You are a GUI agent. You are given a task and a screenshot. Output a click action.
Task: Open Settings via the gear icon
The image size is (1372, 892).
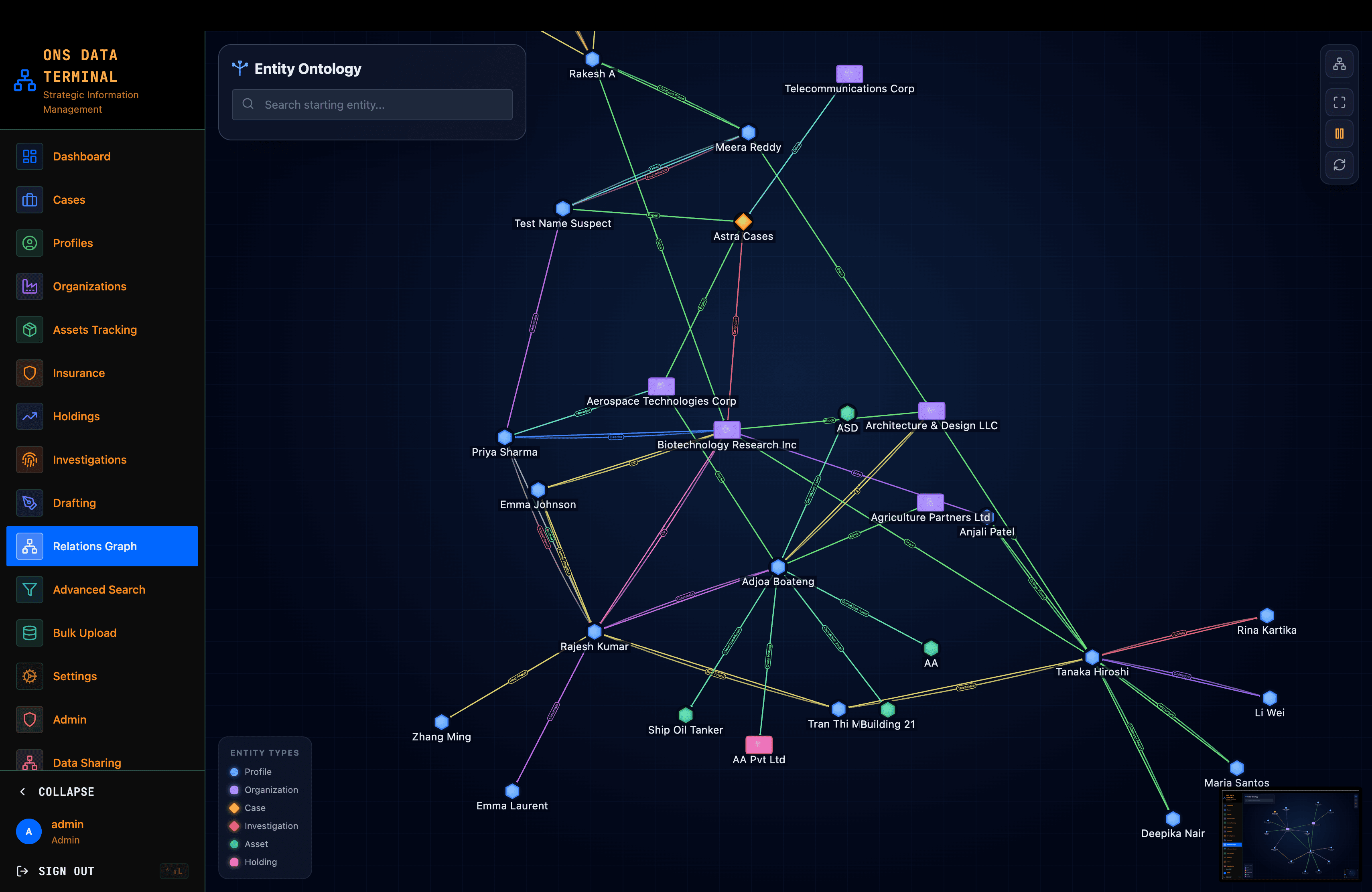coord(29,676)
